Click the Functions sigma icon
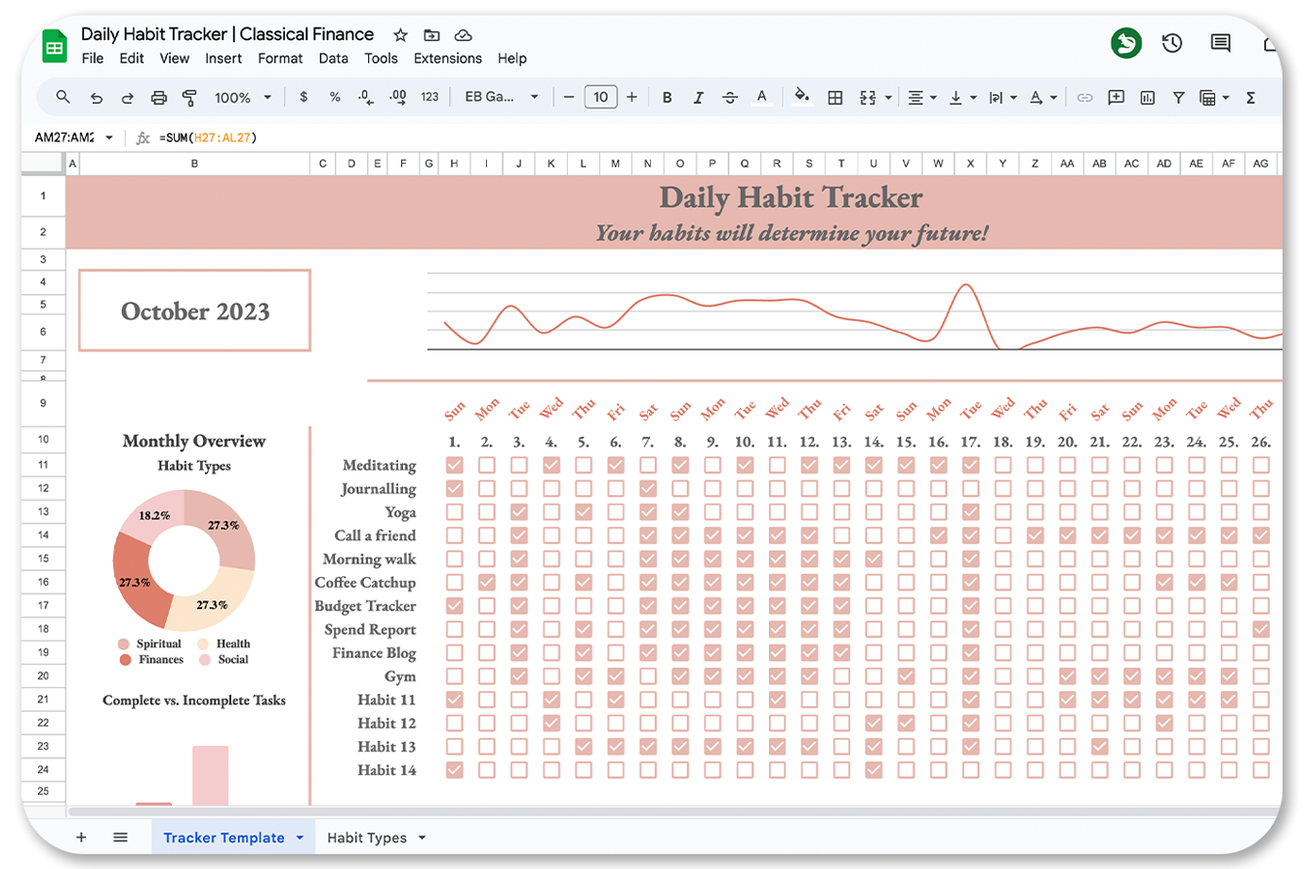 click(1252, 97)
